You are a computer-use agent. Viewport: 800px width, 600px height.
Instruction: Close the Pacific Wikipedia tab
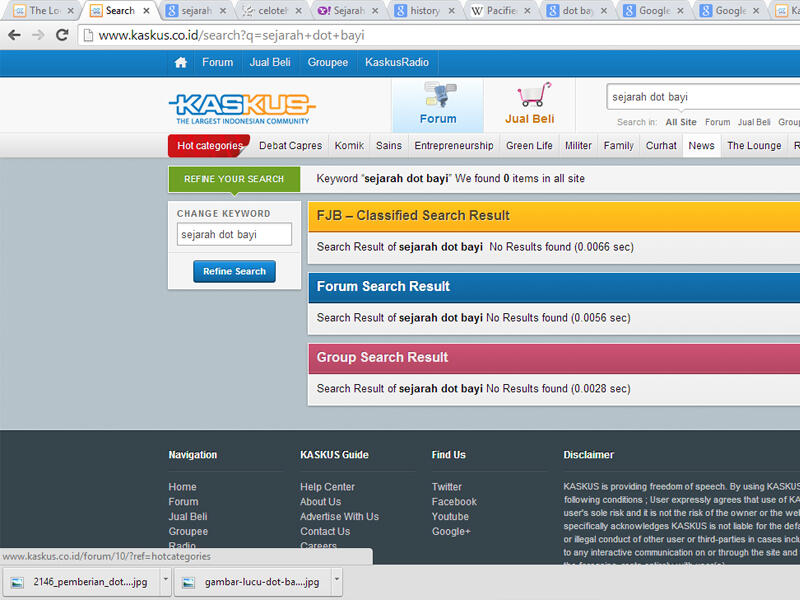click(527, 11)
